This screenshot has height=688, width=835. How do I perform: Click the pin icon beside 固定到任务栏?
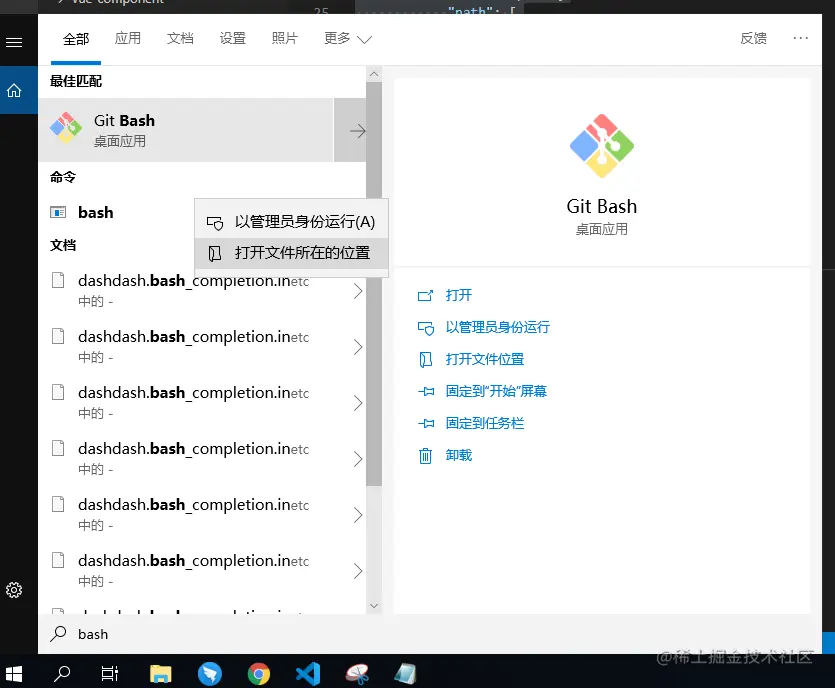tap(426, 423)
